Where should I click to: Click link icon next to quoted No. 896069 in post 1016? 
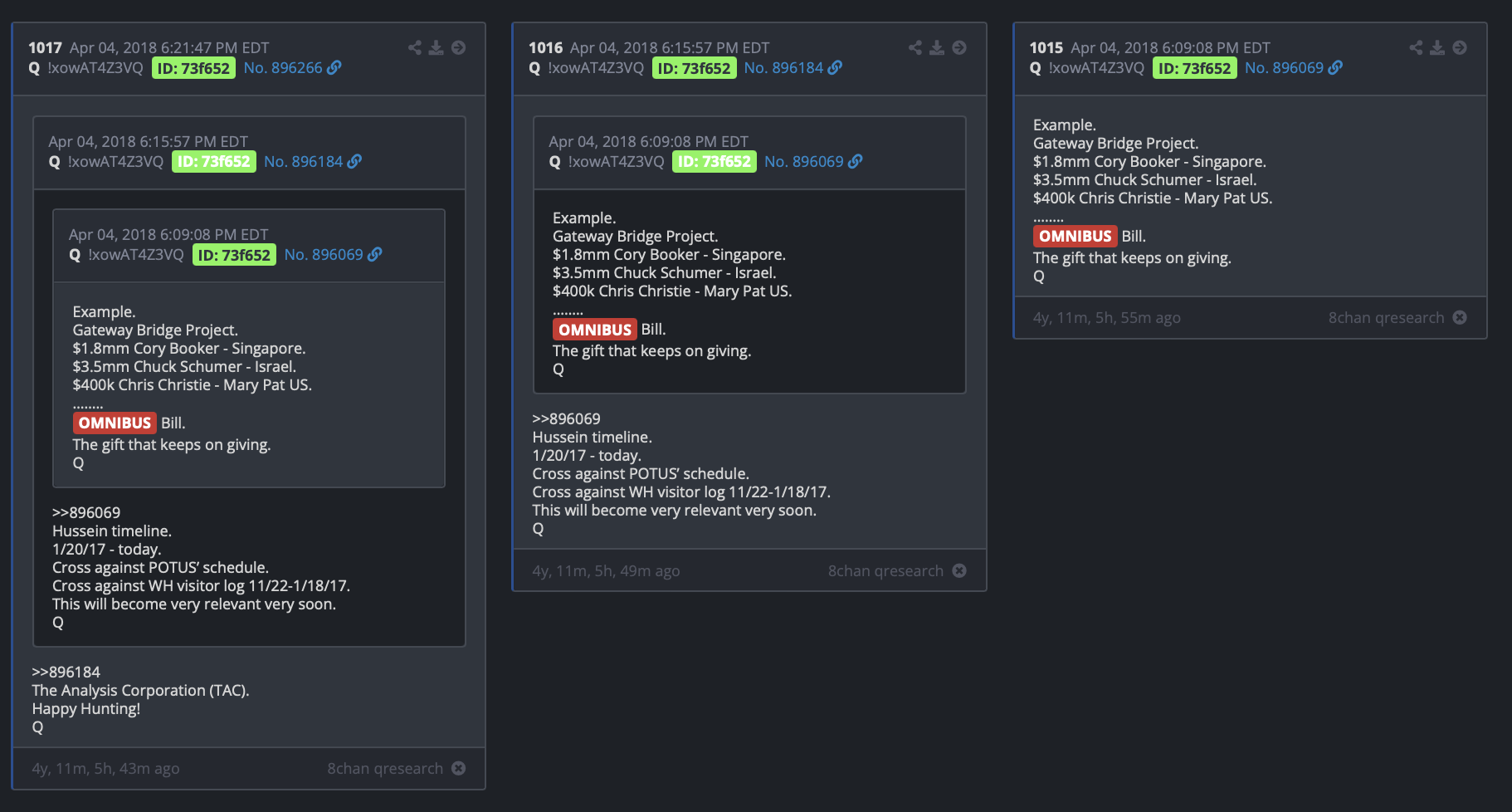pos(856,161)
